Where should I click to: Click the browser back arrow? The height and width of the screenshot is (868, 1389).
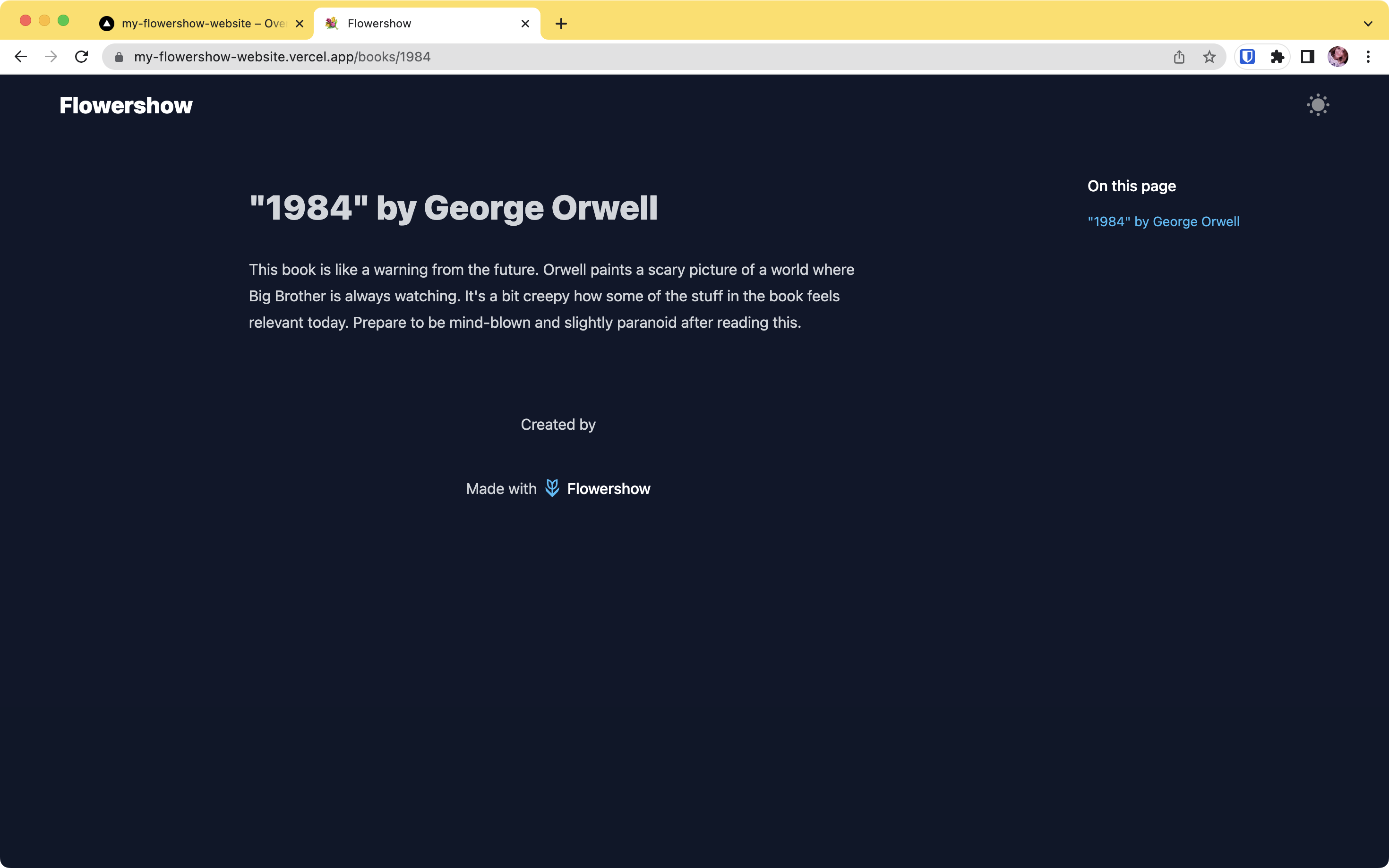pos(21,57)
